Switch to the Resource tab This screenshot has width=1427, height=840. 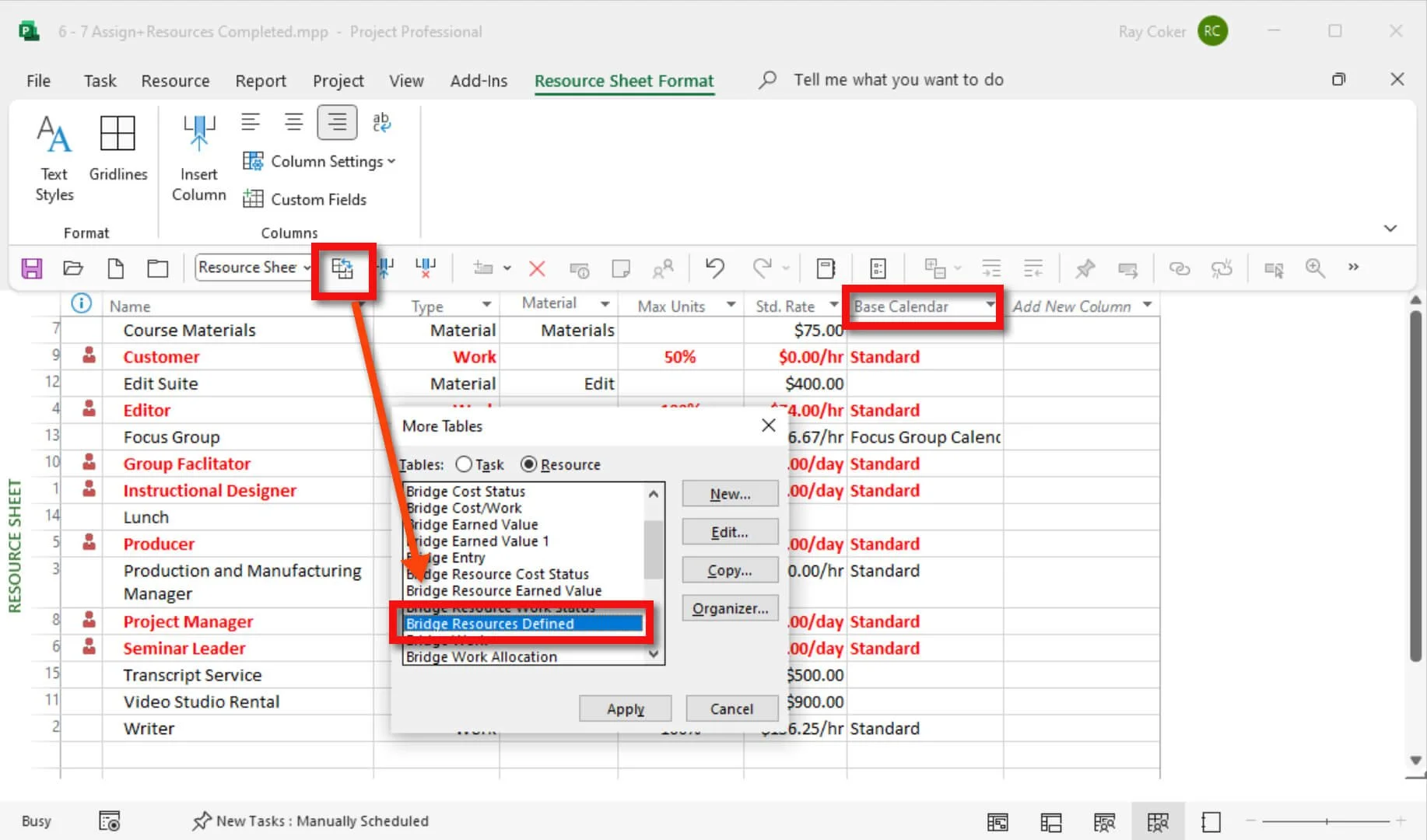point(175,81)
